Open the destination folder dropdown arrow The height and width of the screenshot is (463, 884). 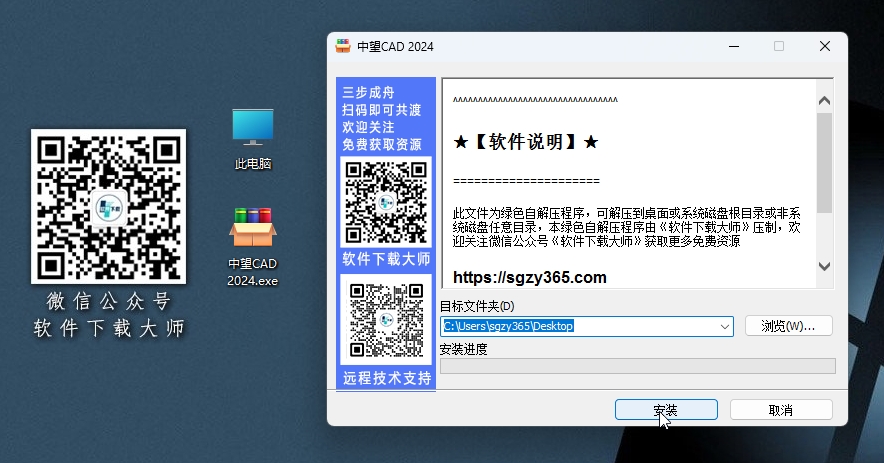[x=724, y=327]
